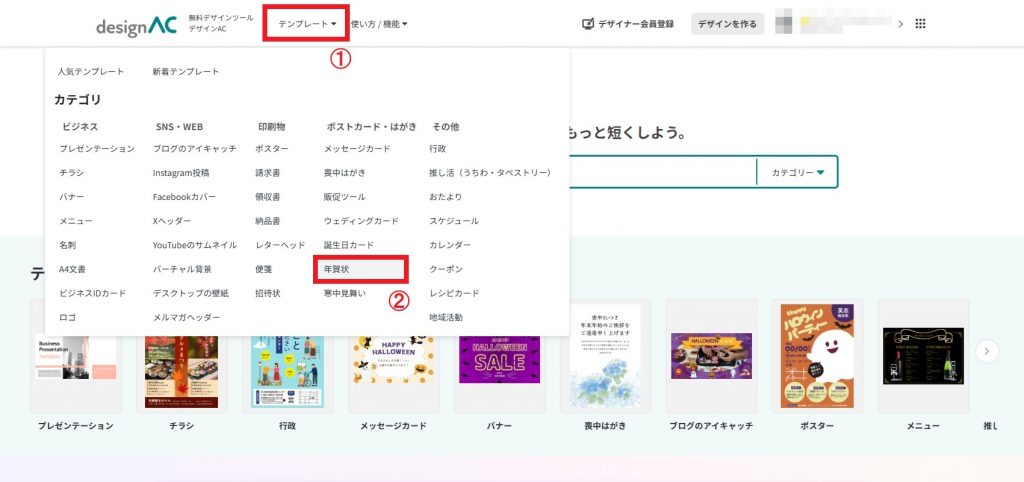Screen dimensions: 1024x482
Task: Select Xヘッダー category
Action: pos(172,221)
